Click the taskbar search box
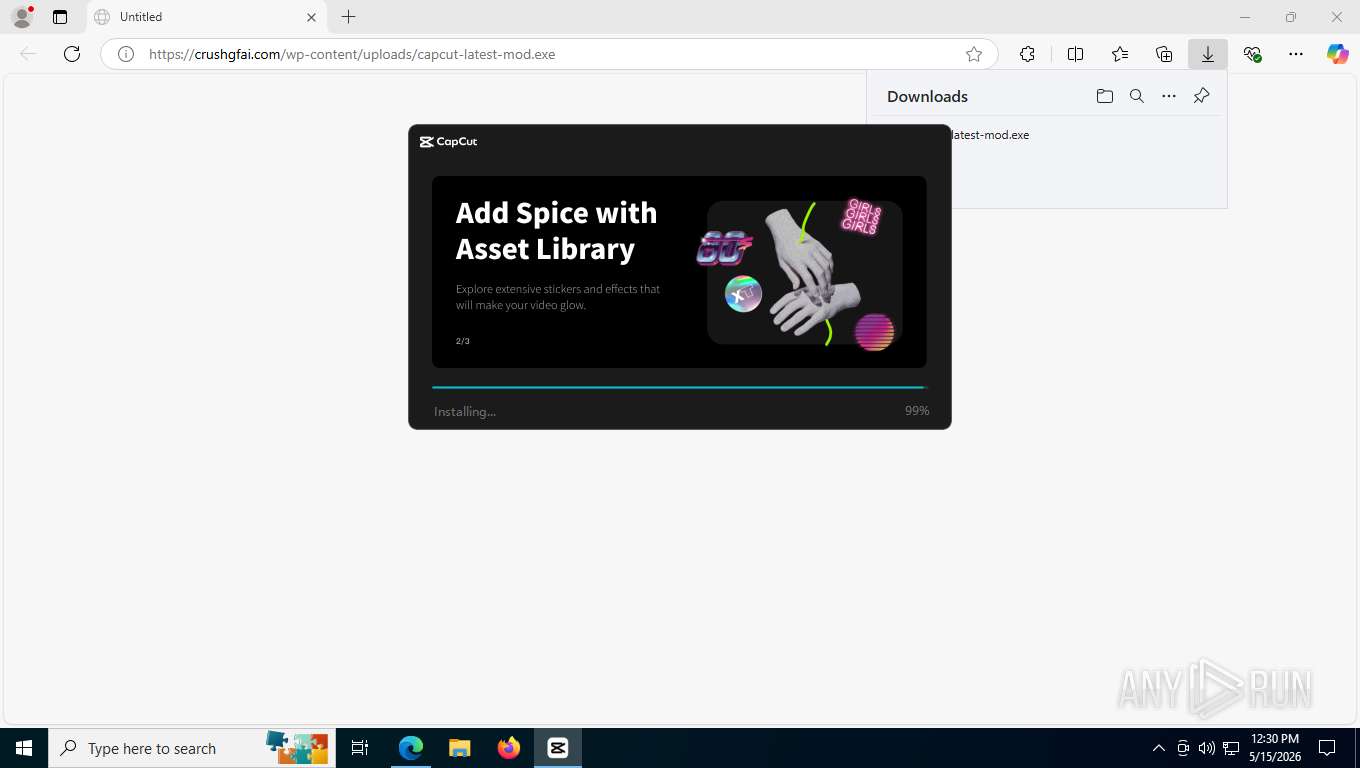The width and height of the screenshot is (1360, 768). point(190,748)
